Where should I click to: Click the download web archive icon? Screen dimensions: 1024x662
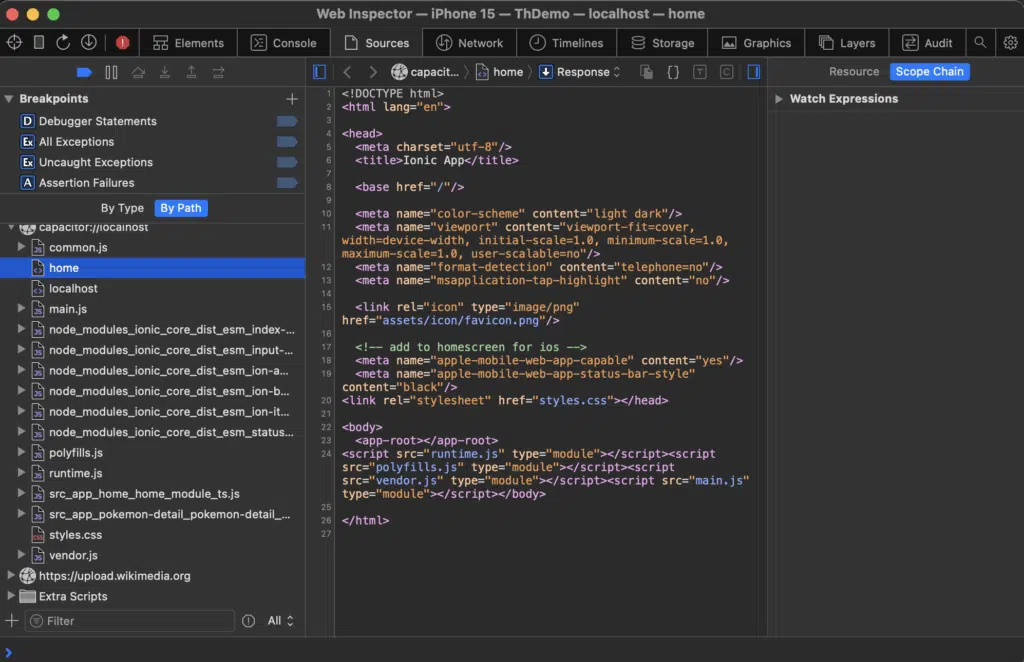point(88,42)
